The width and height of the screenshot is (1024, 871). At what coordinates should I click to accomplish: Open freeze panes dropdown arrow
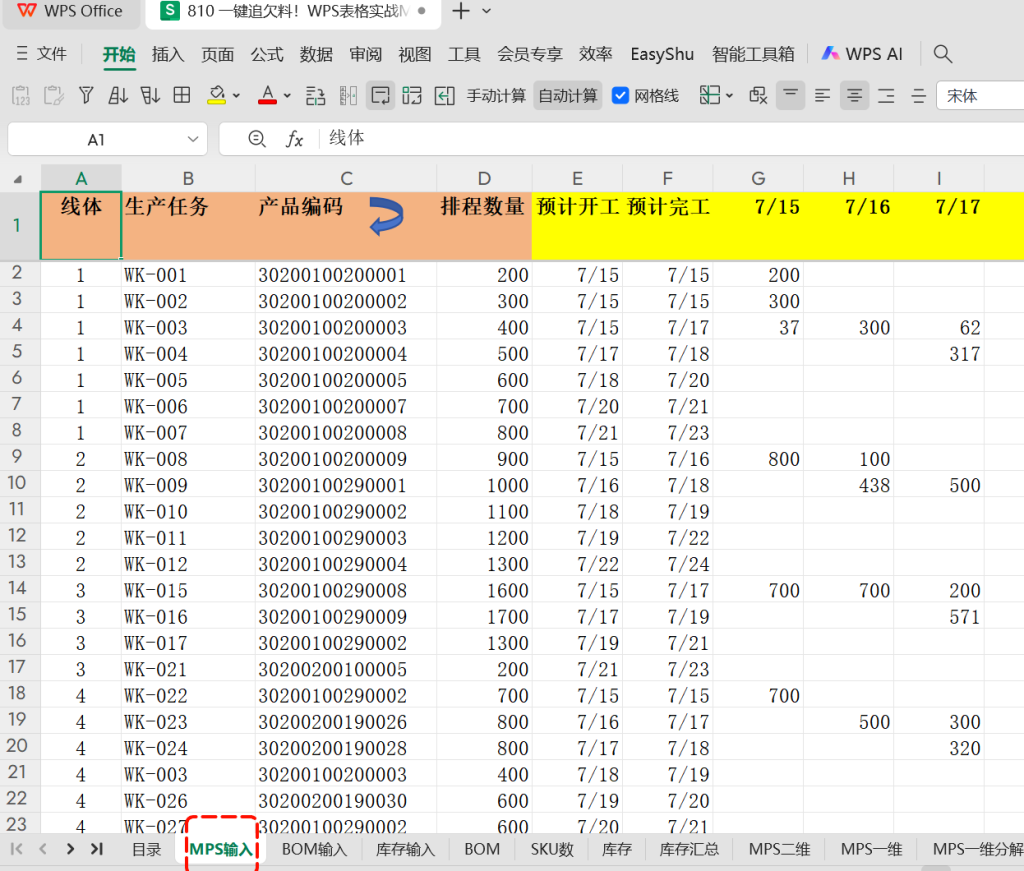click(x=729, y=97)
